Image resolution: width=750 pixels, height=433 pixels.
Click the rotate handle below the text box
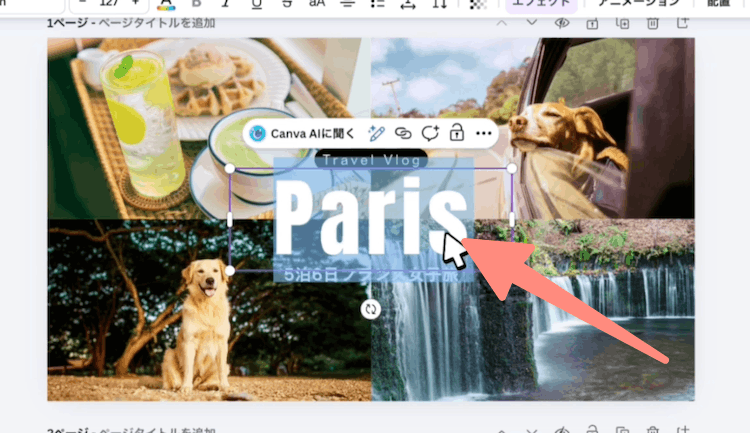point(370,309)
